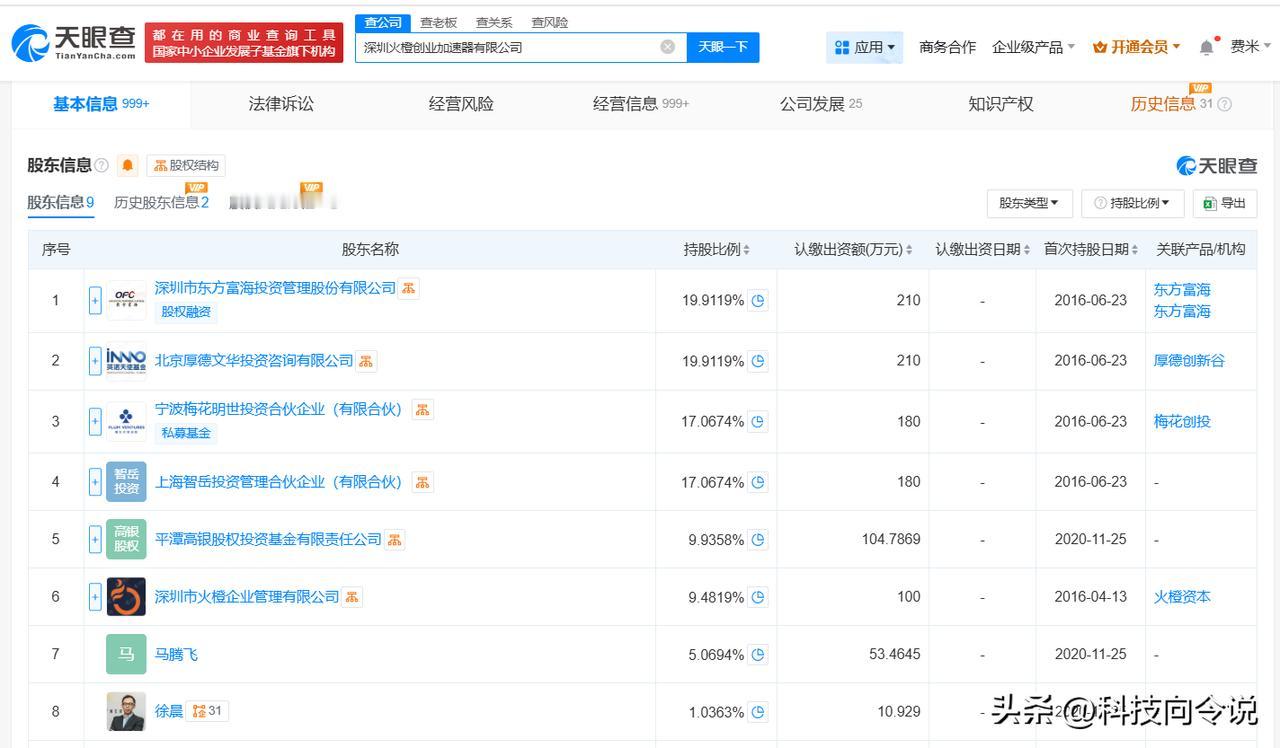Image resolution: width=1280 pixels, height=748 pixels.
Task: Expand row 2 北京厚德文华 plus button
Action: pyautogui.click(x=95, y=361)
